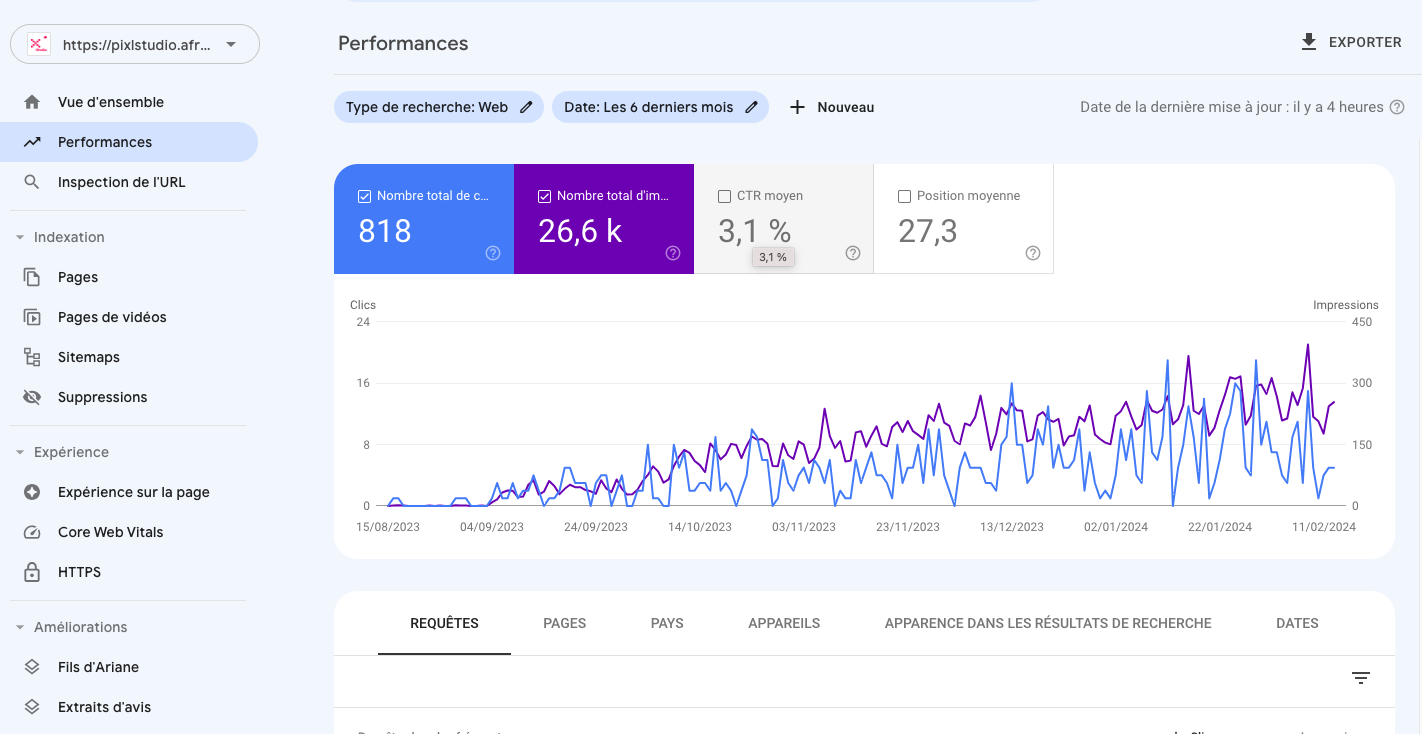Open Core Web Vitals report
The height and width of the screenshot is (734, 1422).
110,532
